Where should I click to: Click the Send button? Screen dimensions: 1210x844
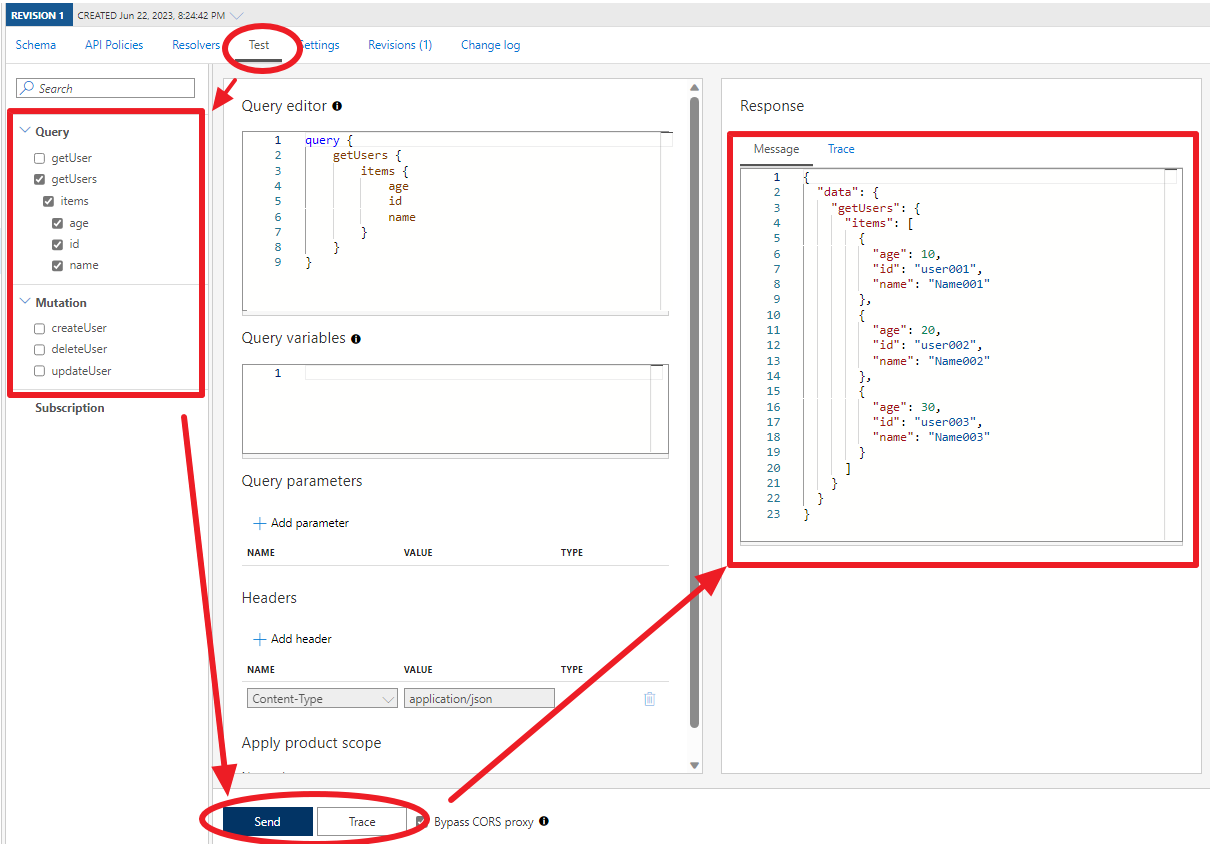(268, 822)
